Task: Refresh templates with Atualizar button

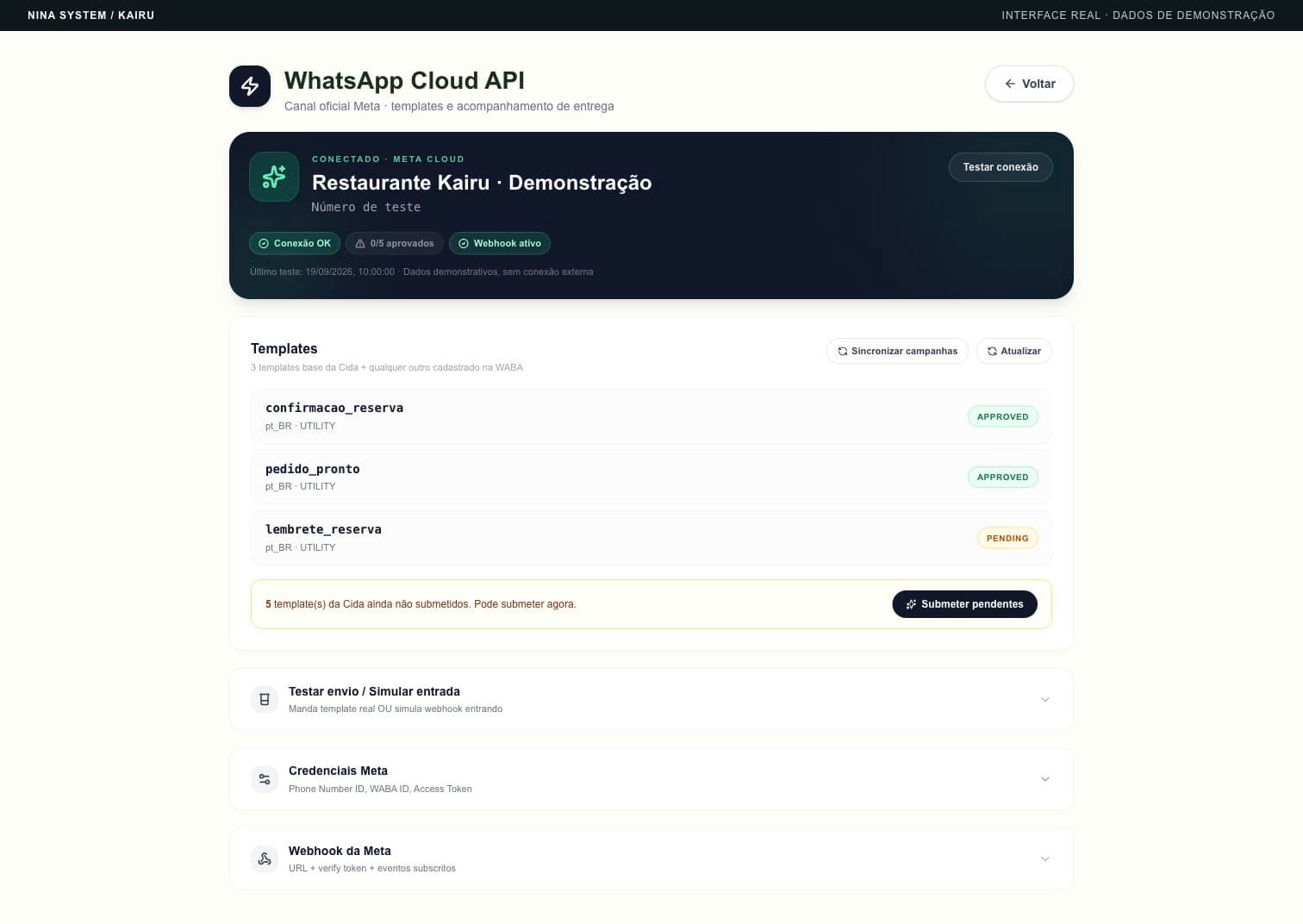Action: (x=1013, y=351)
